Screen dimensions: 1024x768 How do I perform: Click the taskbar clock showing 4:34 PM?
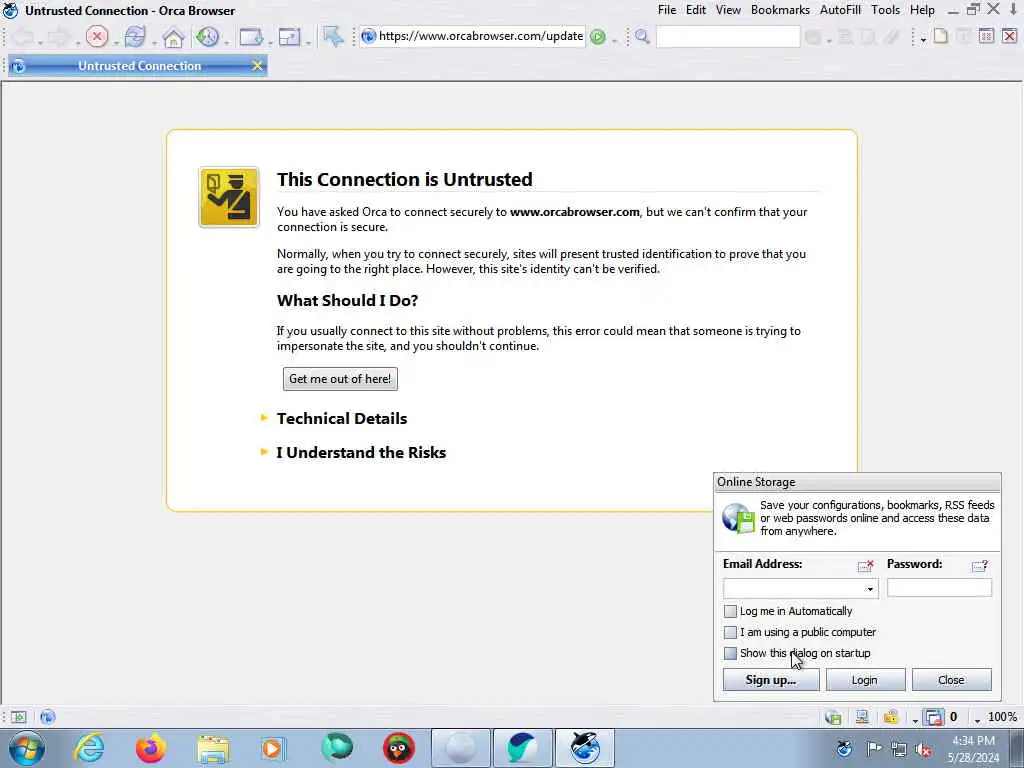(x=973, y=749)
